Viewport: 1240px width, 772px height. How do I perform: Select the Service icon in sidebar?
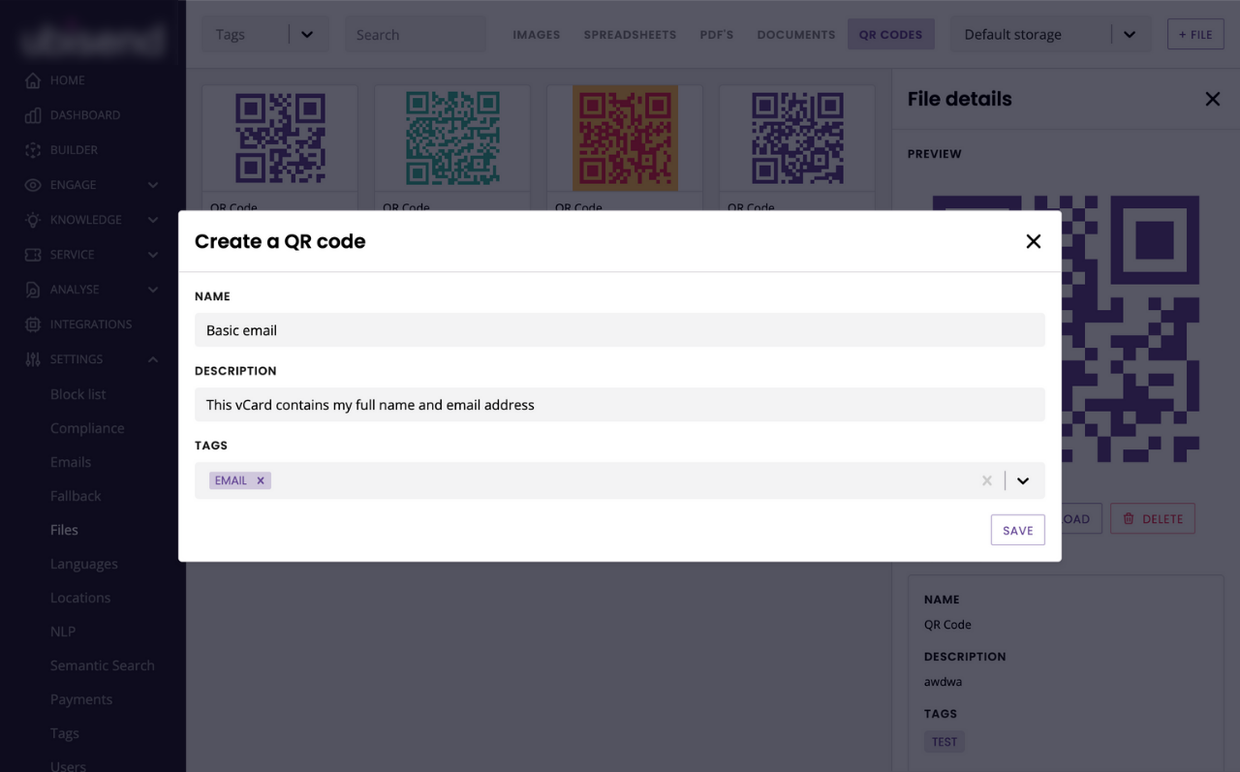[x=33, y=255]
